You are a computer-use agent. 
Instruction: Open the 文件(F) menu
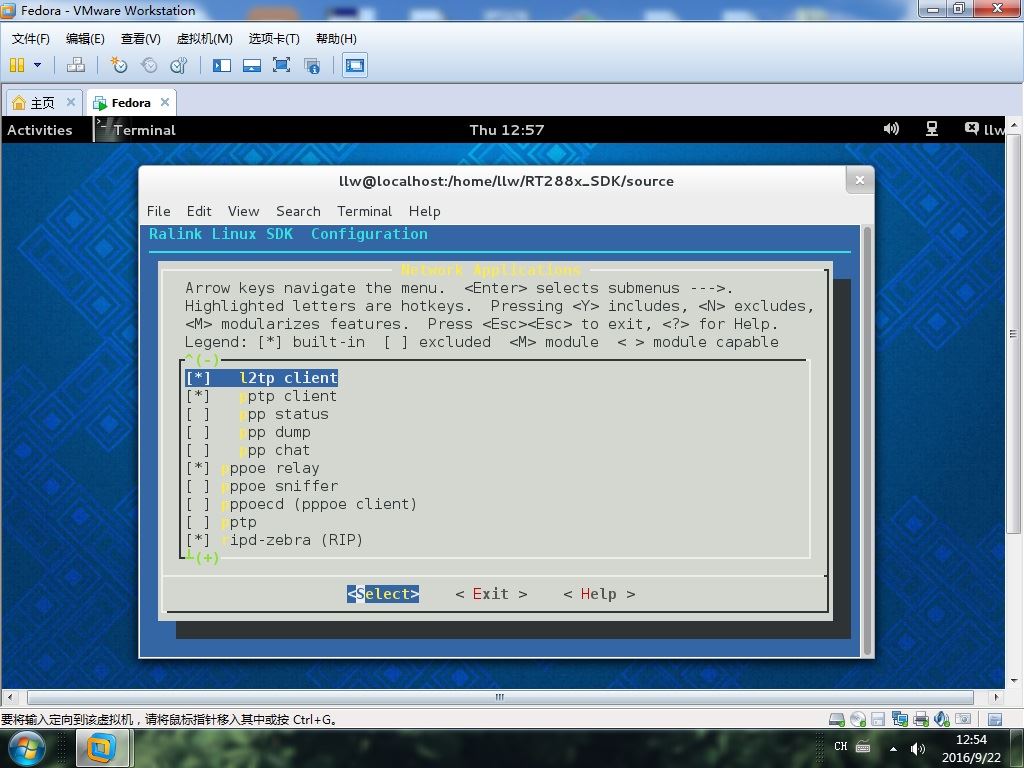30,39
